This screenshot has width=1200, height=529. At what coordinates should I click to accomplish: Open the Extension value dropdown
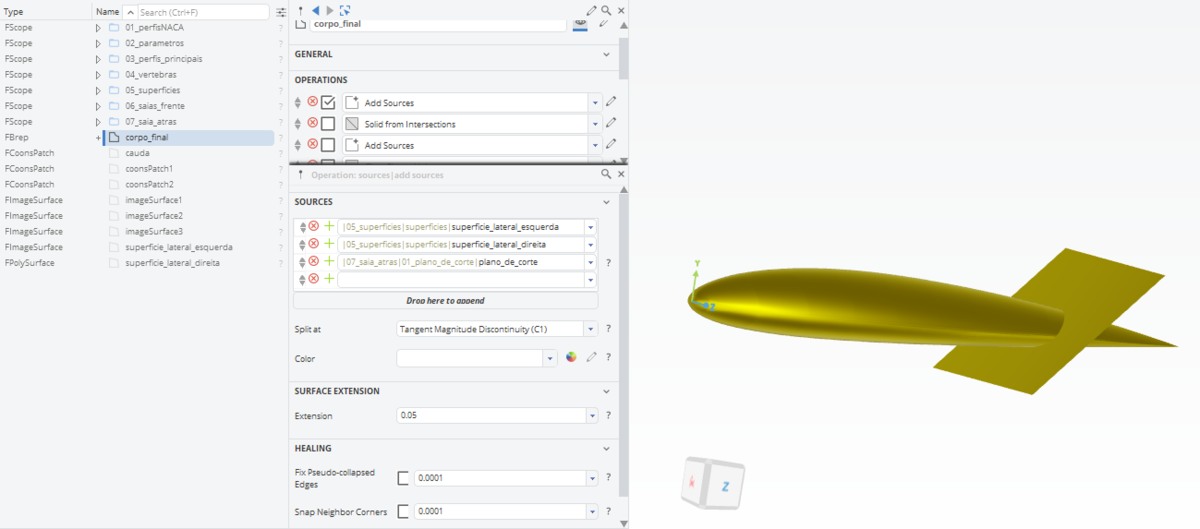[x=591, y=415]
